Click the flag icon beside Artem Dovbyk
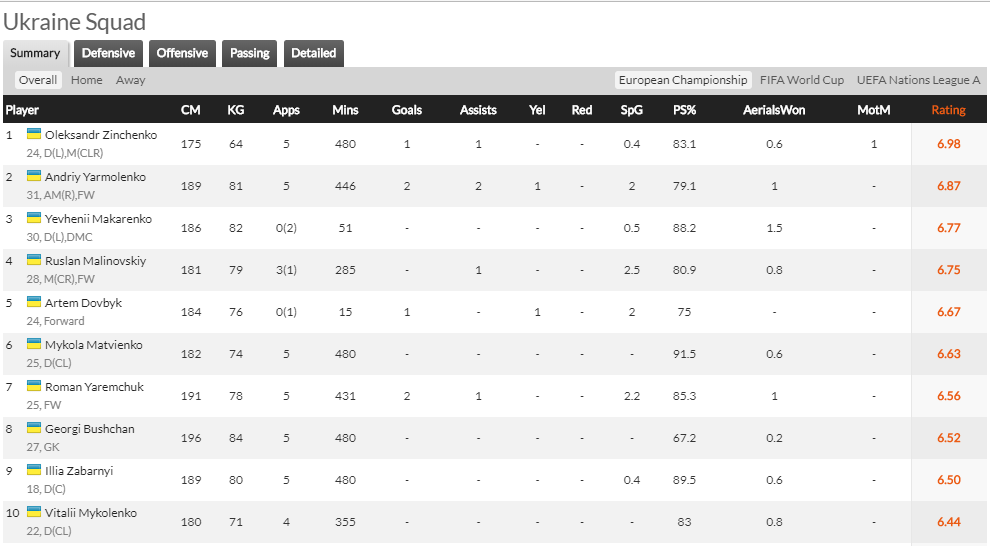This screenshot has height=546, width=990. [x=34, y=302]
